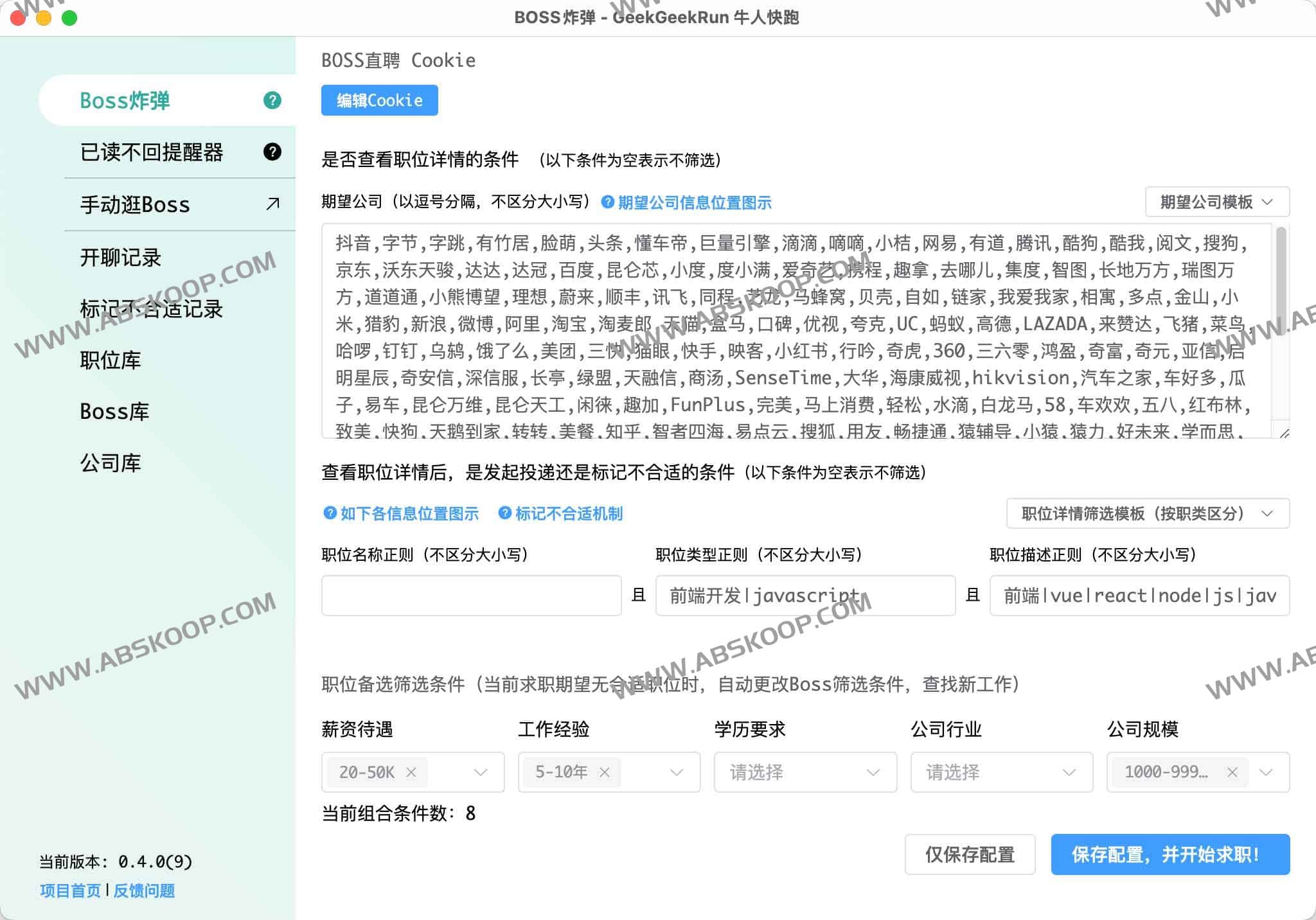Remove the 5-10年 experience tag
Viewport: 1316px width, 920px height.
pyautogui.click(x=604, y=772)
